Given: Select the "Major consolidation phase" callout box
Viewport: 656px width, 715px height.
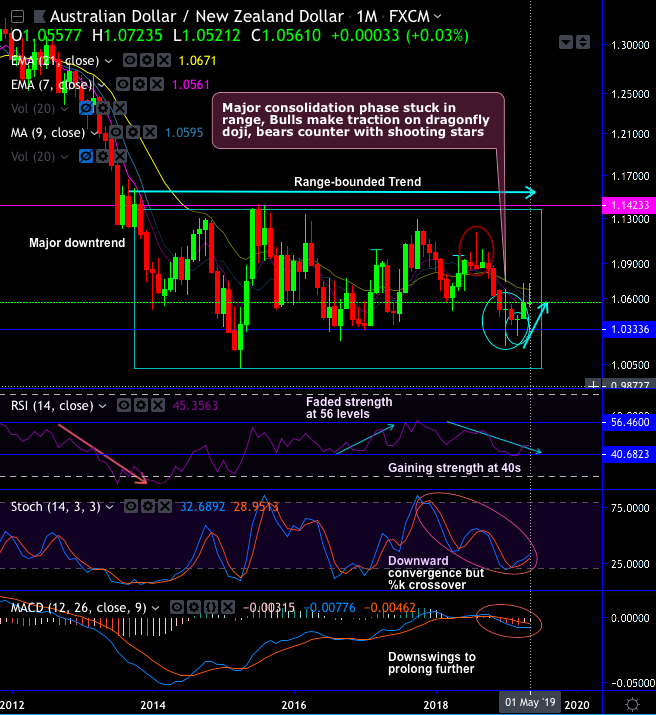Looking at the screenshot, I should (358, 121).
